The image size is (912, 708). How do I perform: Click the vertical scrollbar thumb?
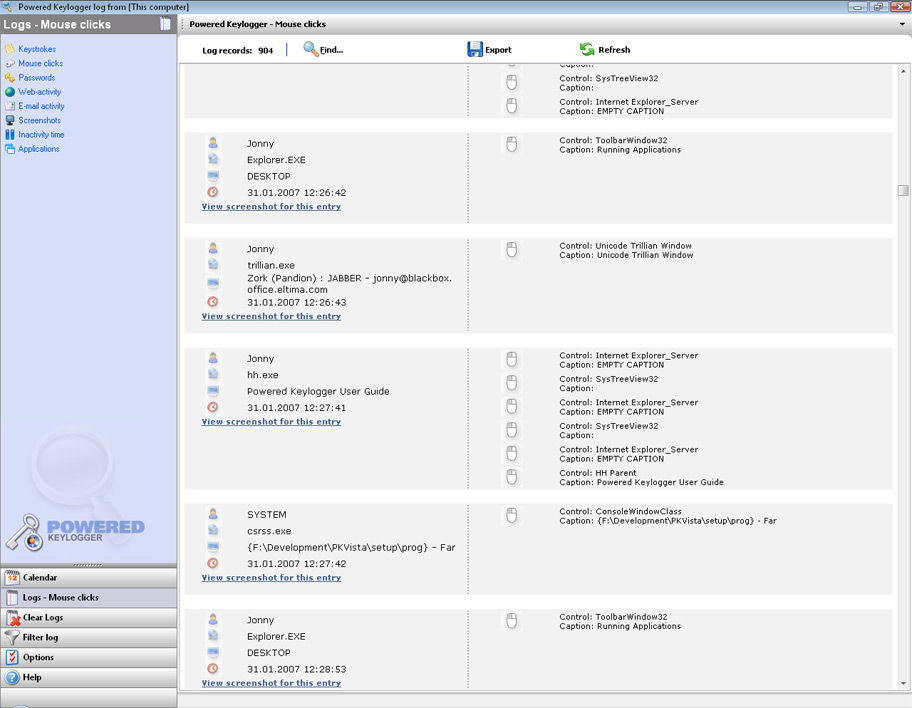tap(903, 190)
